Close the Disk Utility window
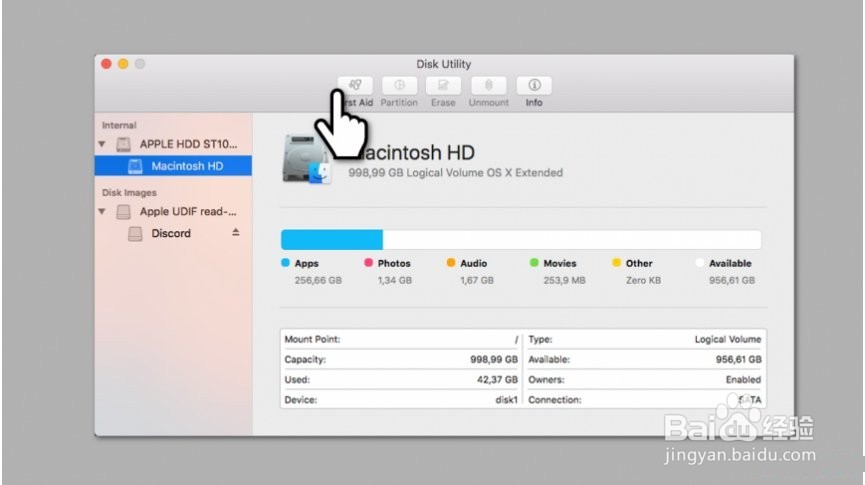Image resolution: width=865 pixels, height=485 pixels. coord(106,64)
